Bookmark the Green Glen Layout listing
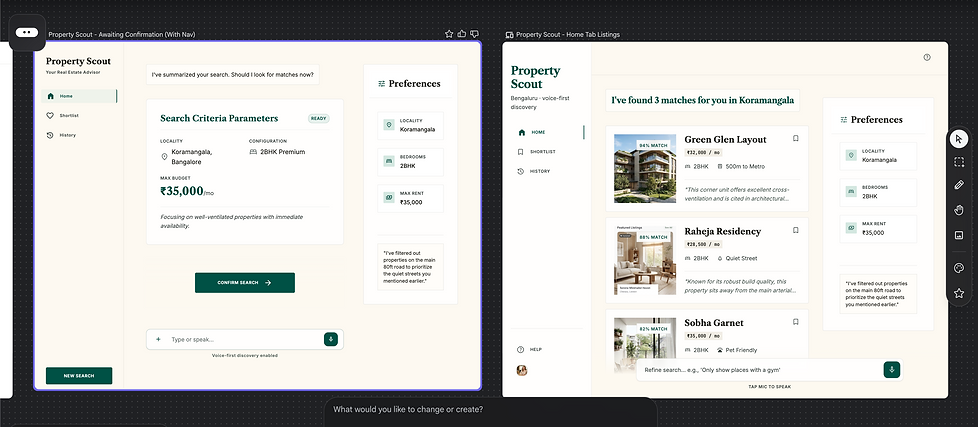The width and height of the screenshot is (978, 427). coord(795,138)
